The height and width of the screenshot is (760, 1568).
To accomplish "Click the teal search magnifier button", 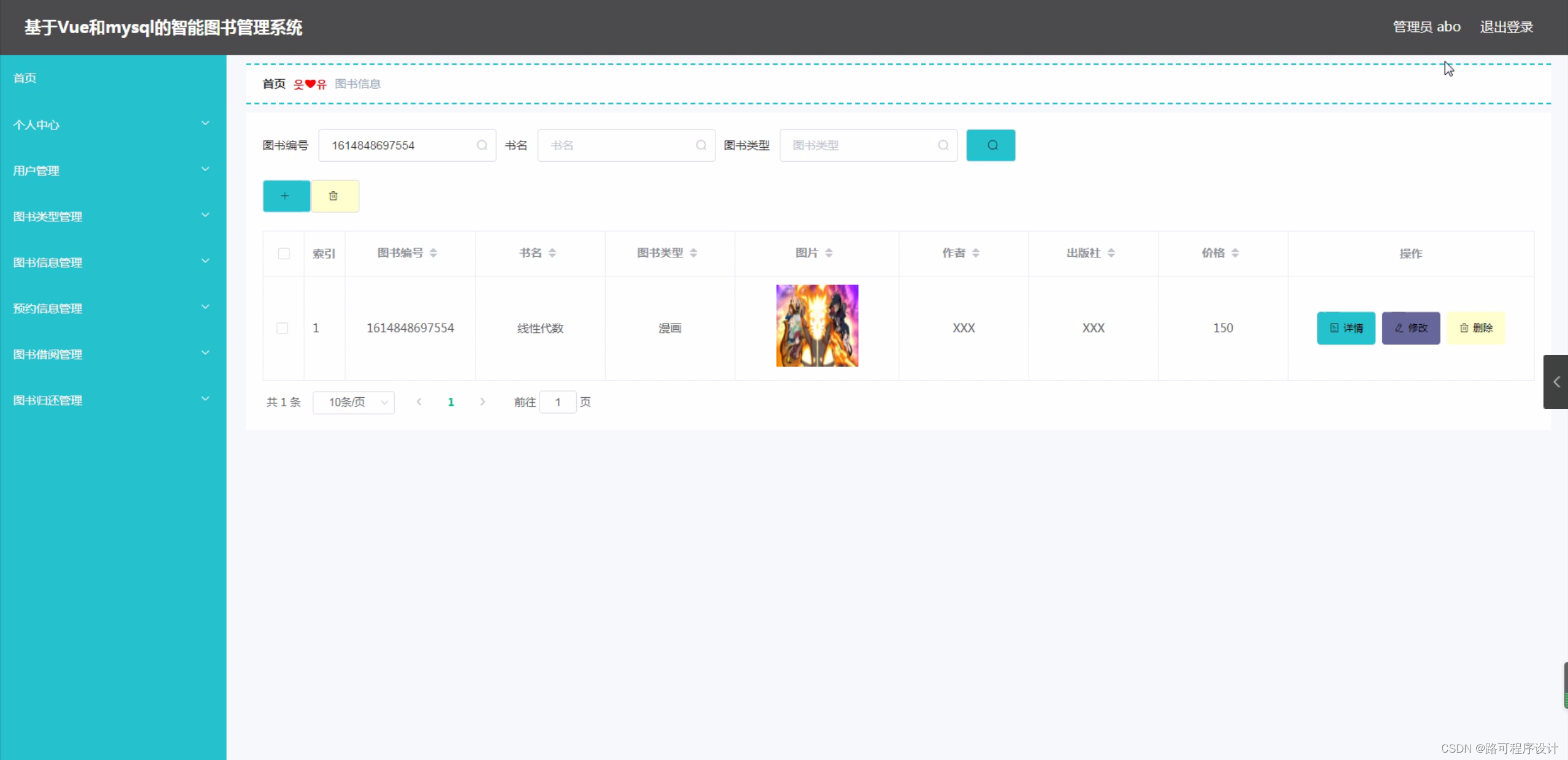I will pos(991,145).
